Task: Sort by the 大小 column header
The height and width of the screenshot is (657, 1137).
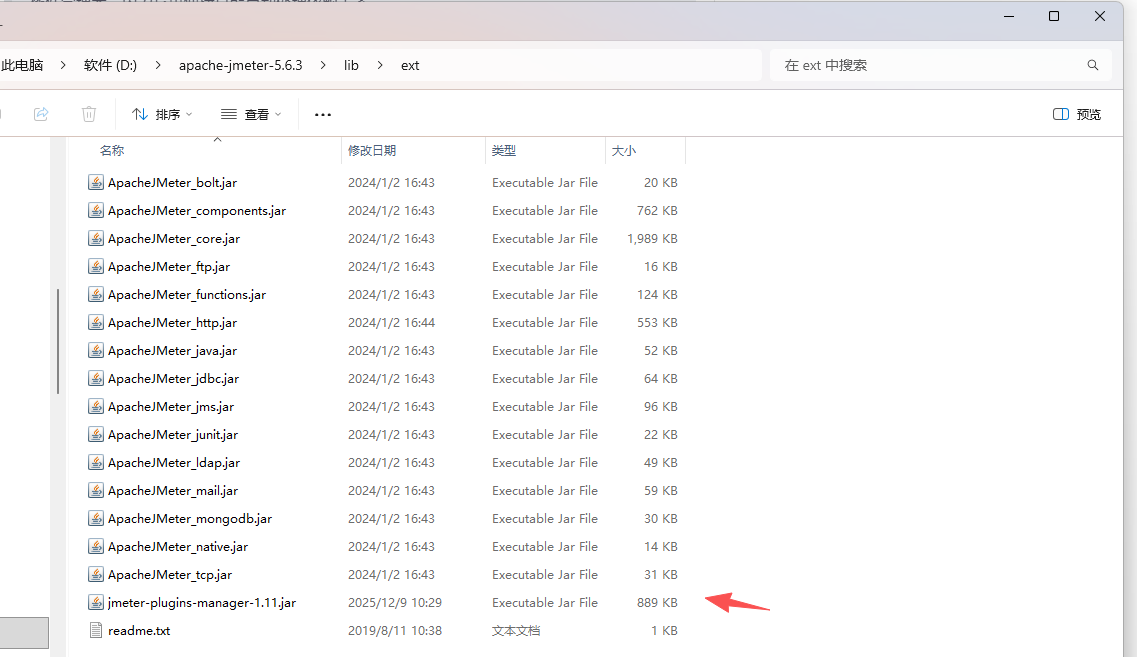Action: pos(624,150)
